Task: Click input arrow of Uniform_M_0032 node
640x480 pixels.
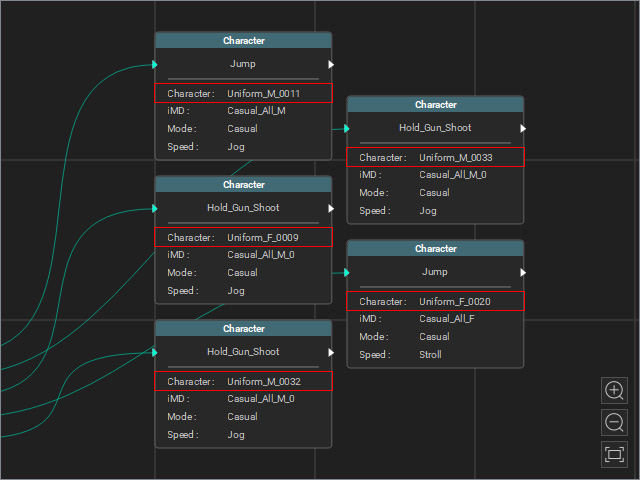Action: (x=155, y=352)
